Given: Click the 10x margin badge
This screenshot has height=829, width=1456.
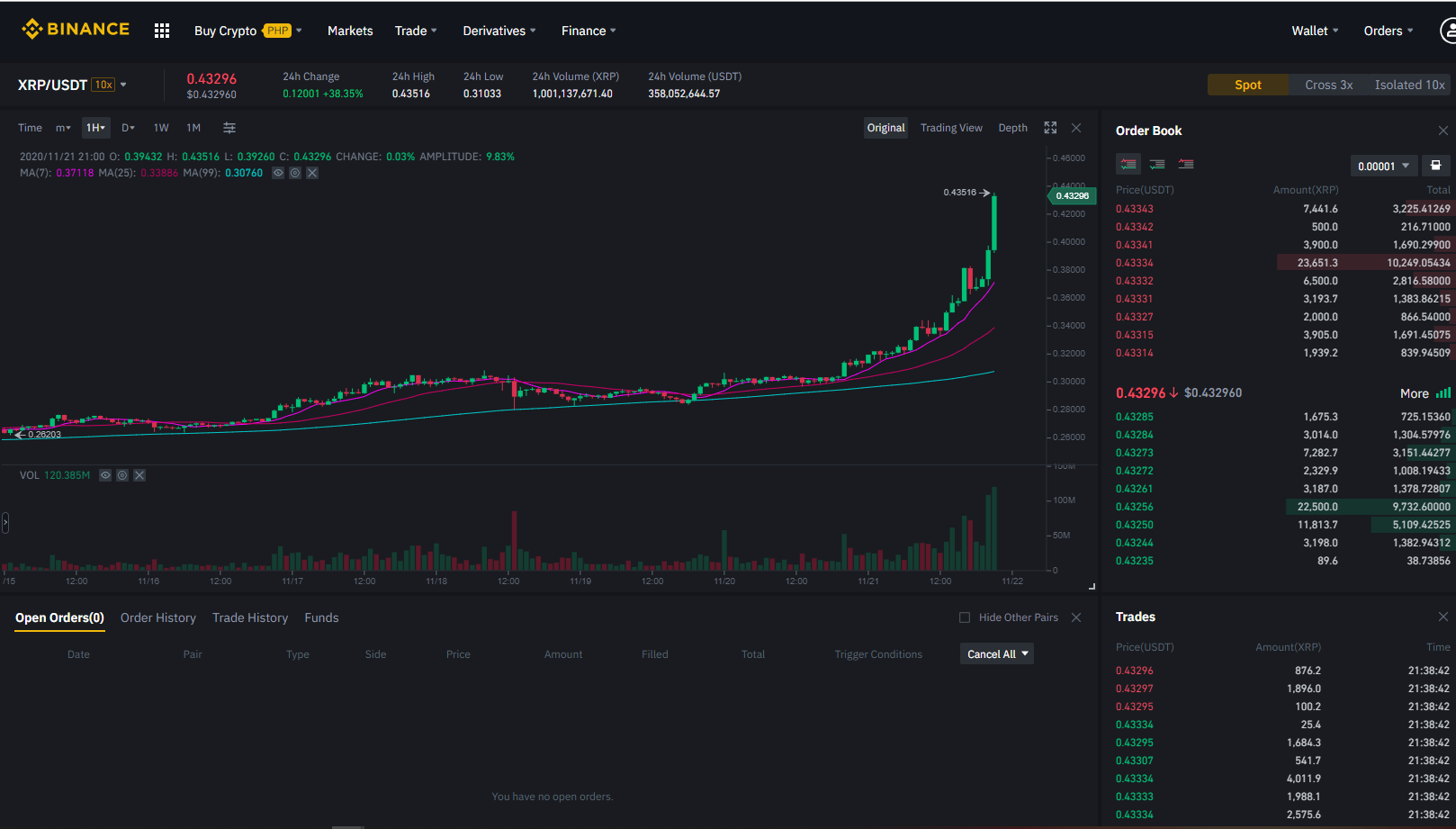Looking at the screenshot, I should point(103,85).
